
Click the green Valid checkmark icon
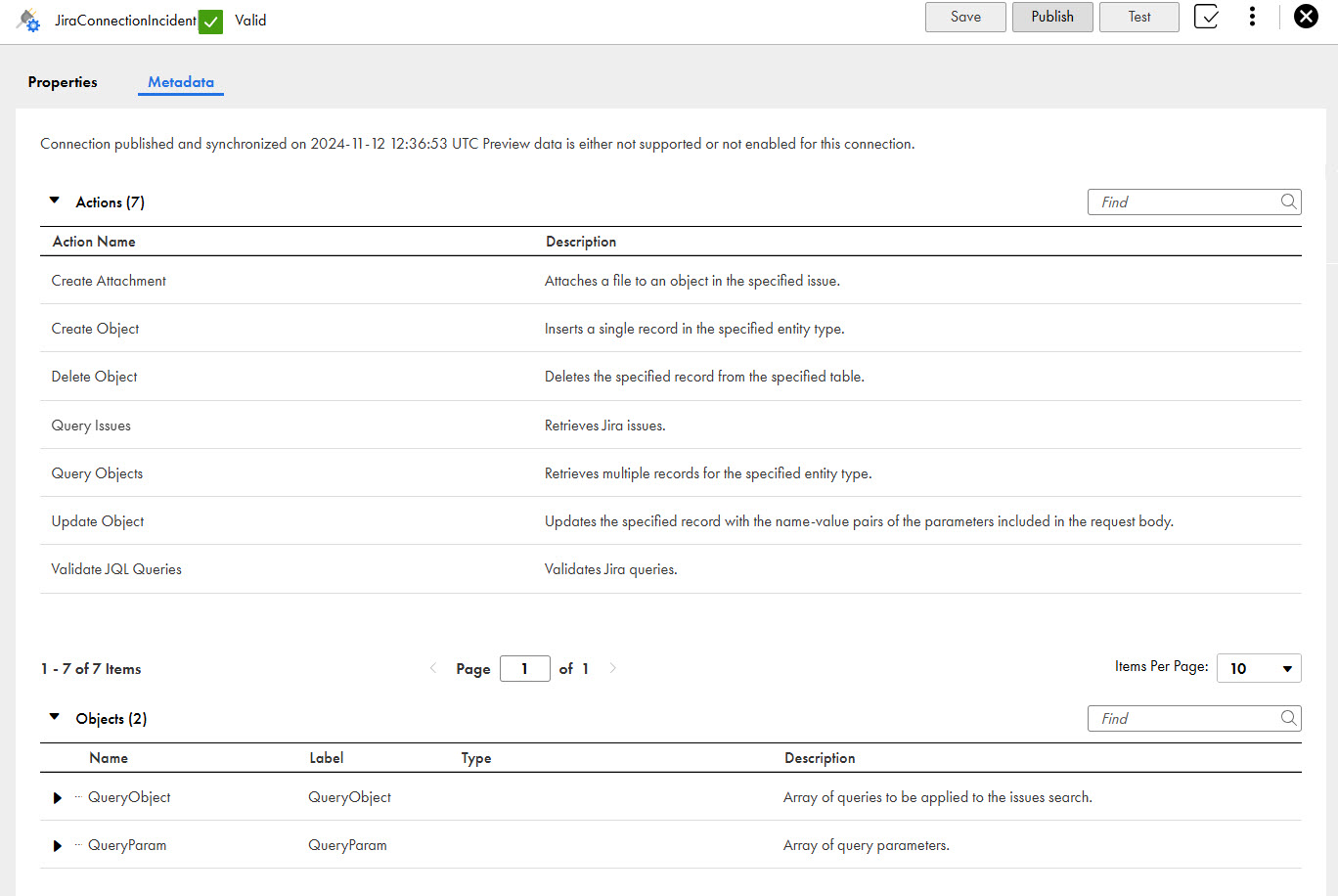coord(210,21)
